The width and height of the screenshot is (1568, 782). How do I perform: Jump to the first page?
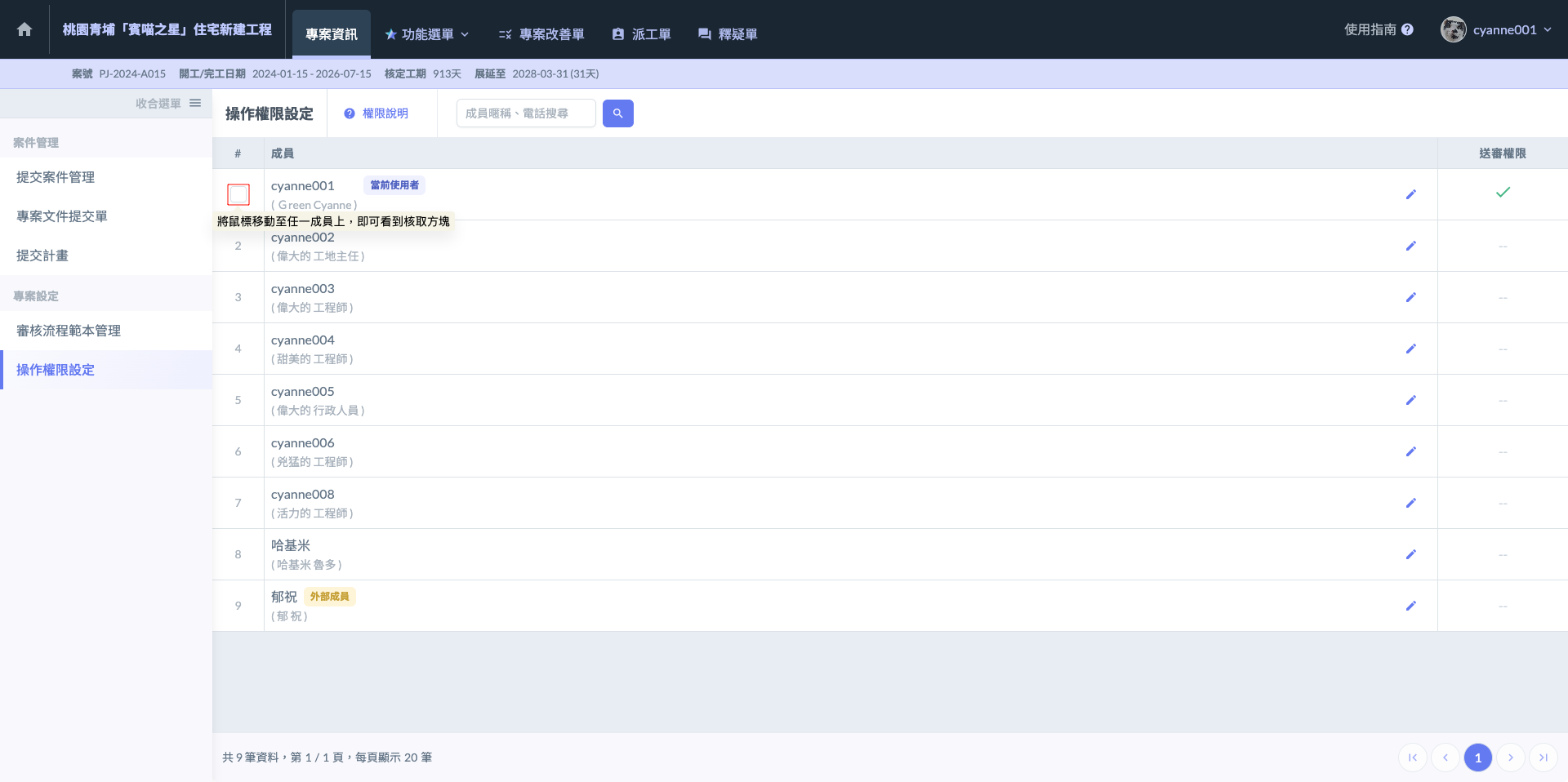click(1413, 758)
